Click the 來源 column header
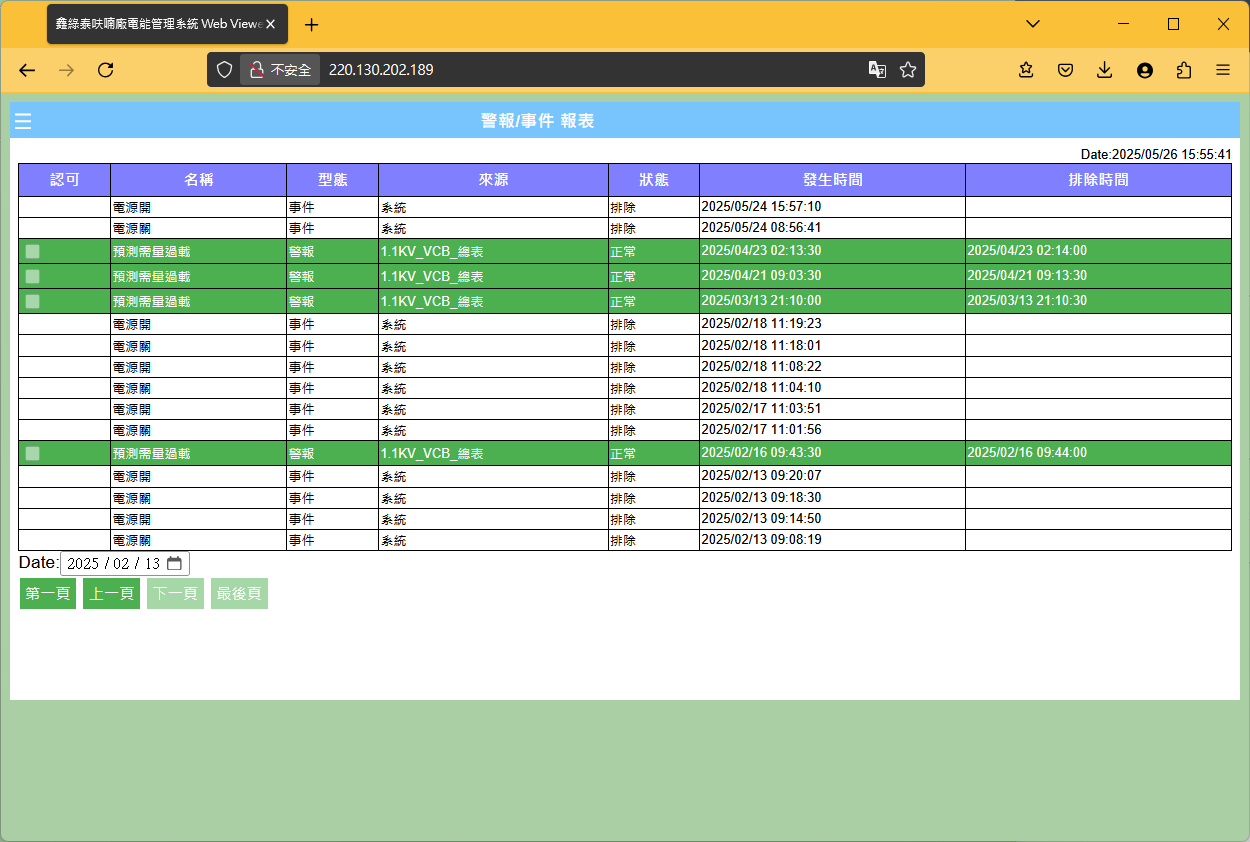The width and height of the screenshot is (1250, 842). 493,180
